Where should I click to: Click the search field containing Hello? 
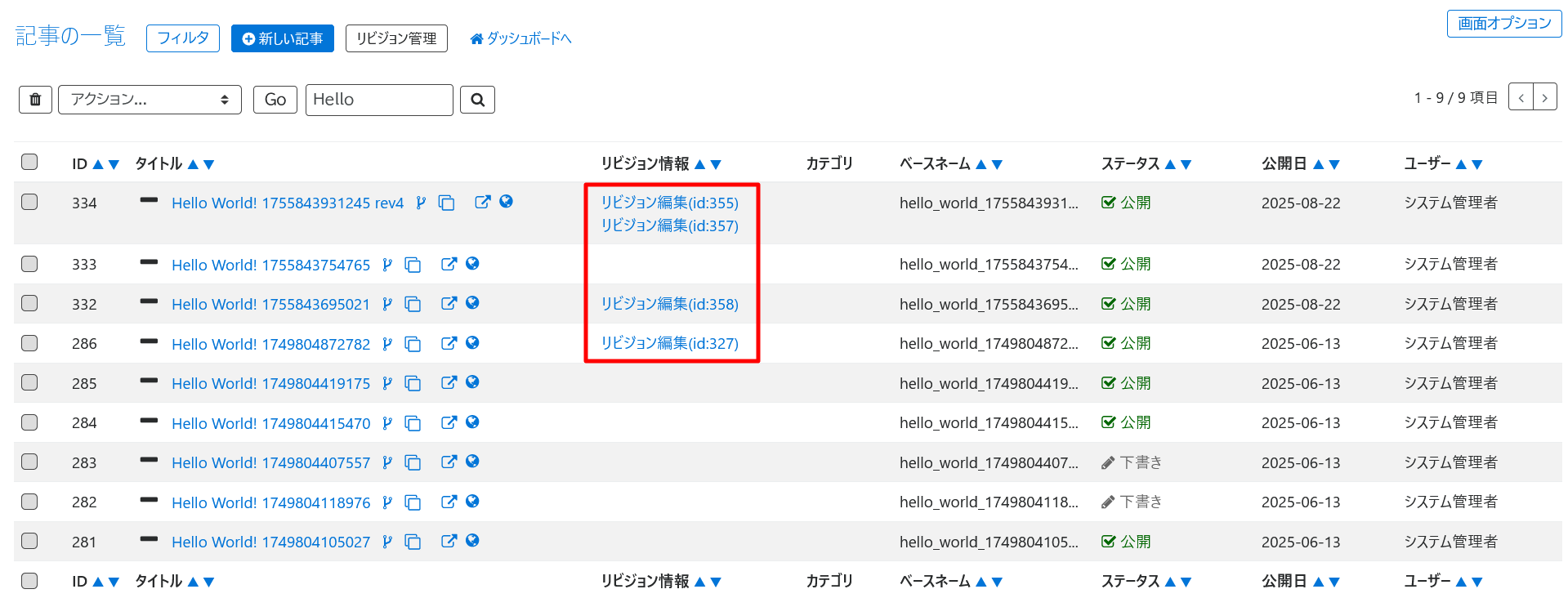coord(378,100)
